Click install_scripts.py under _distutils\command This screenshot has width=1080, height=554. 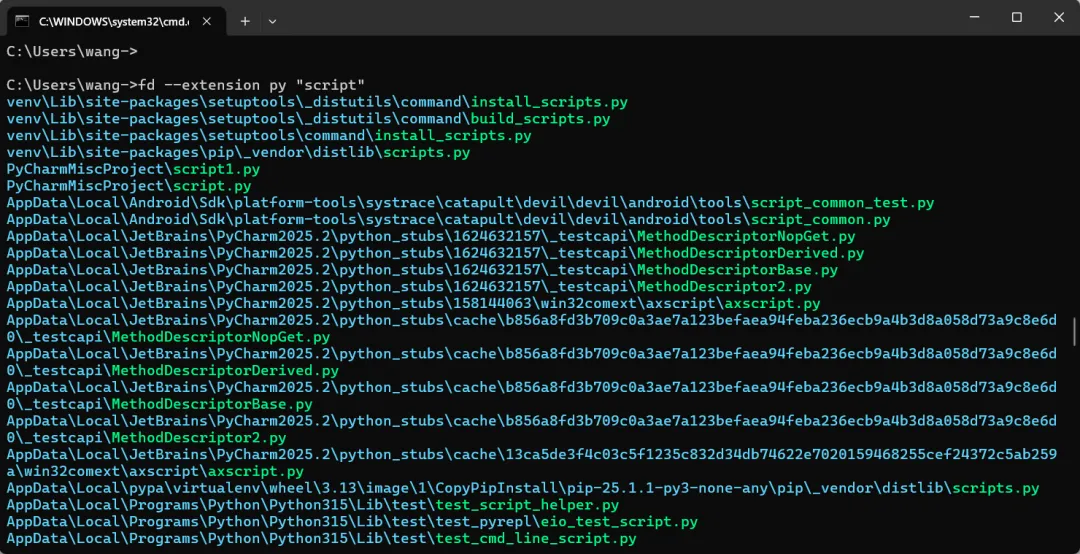549,102
